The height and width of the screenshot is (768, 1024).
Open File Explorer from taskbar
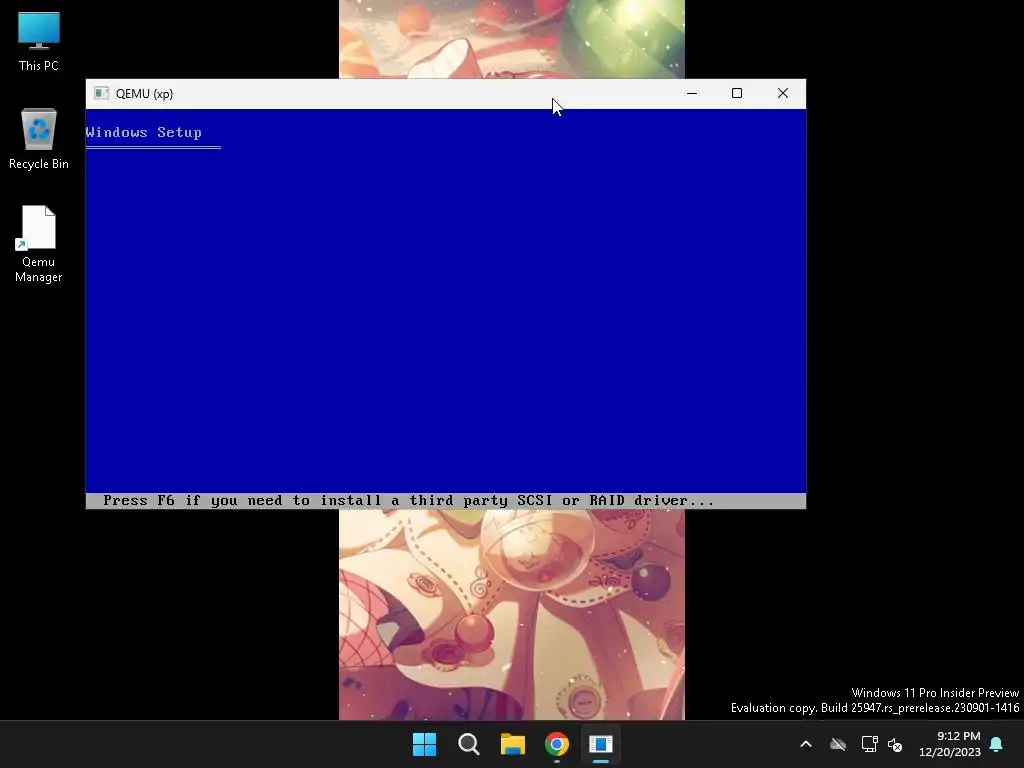(513, 744)
